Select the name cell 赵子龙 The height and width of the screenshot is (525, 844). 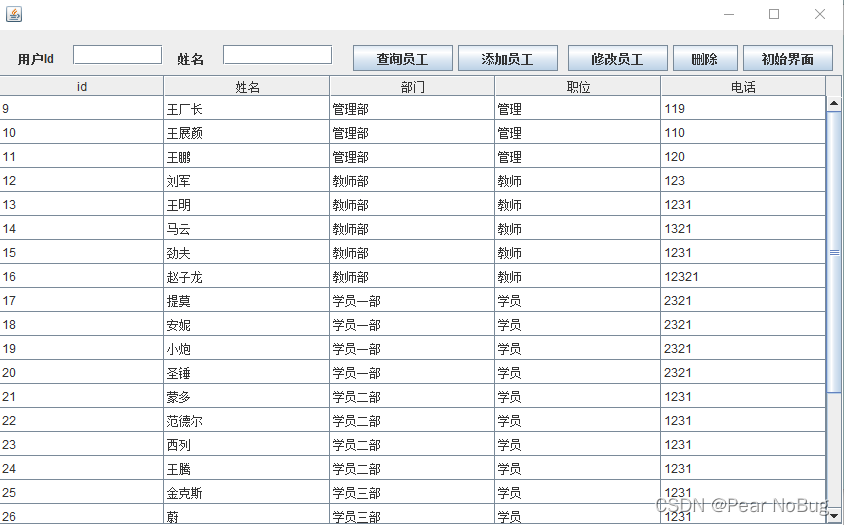tap(247, 277)
